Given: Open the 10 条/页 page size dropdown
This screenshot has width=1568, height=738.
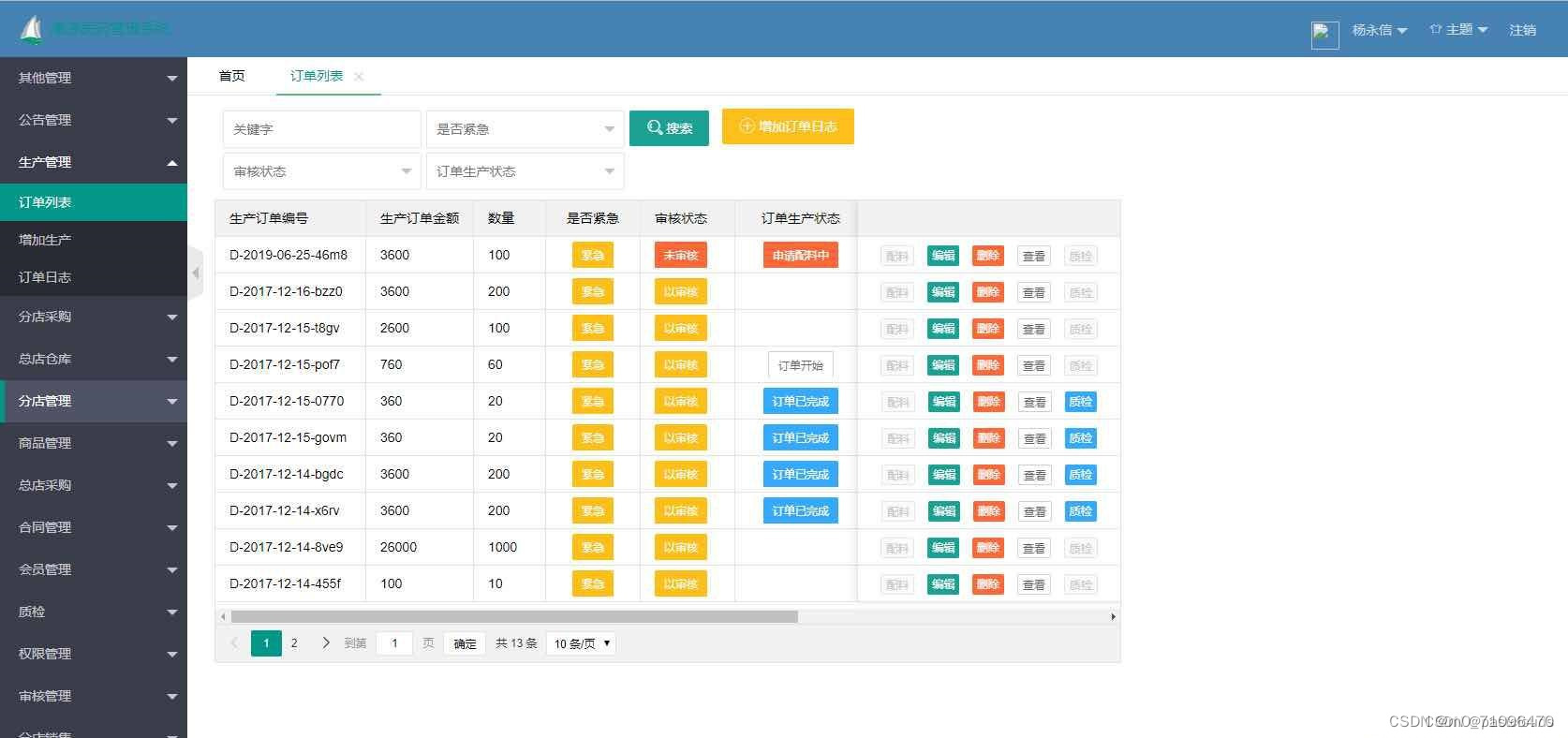Looking at the screenshot, I should 581,643.
